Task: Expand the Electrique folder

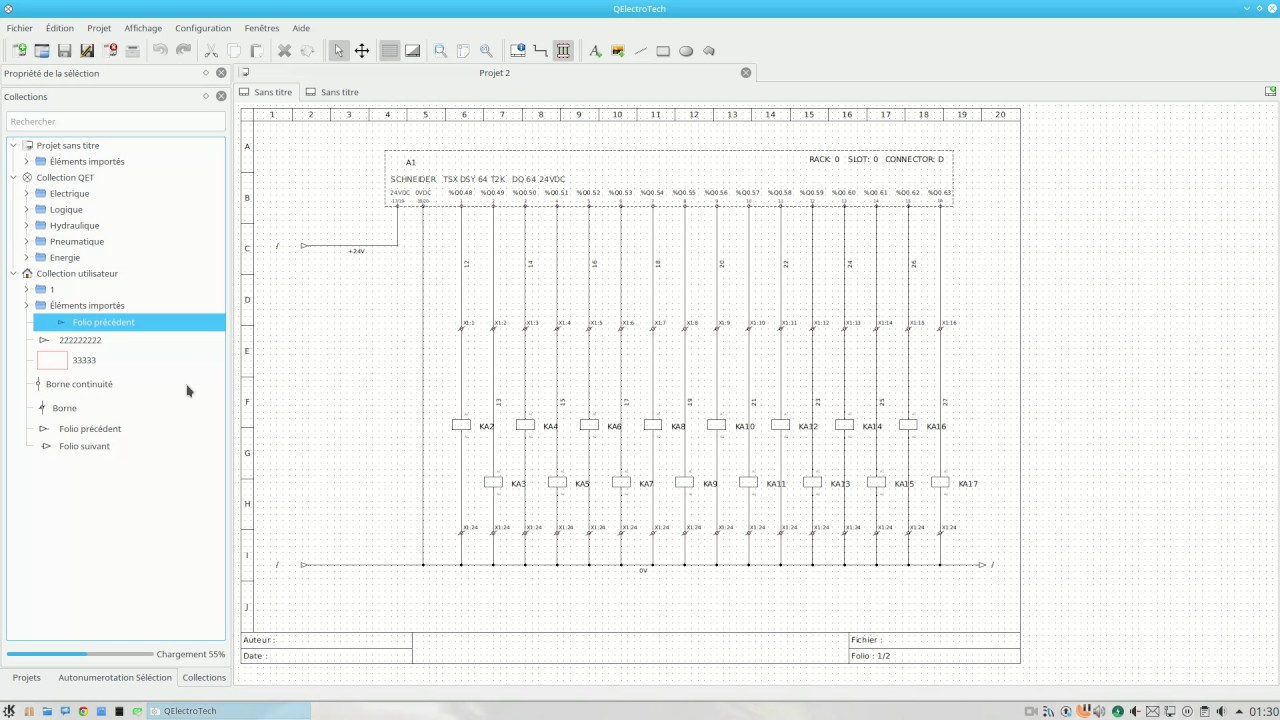Action: 27,193
